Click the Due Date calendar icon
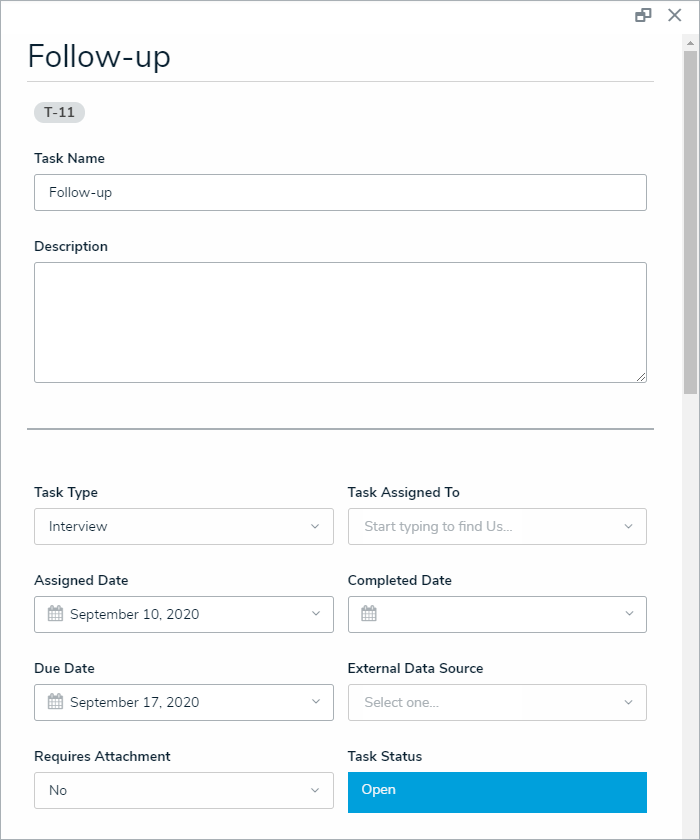The image size is (700, 840). click(55, 702)
